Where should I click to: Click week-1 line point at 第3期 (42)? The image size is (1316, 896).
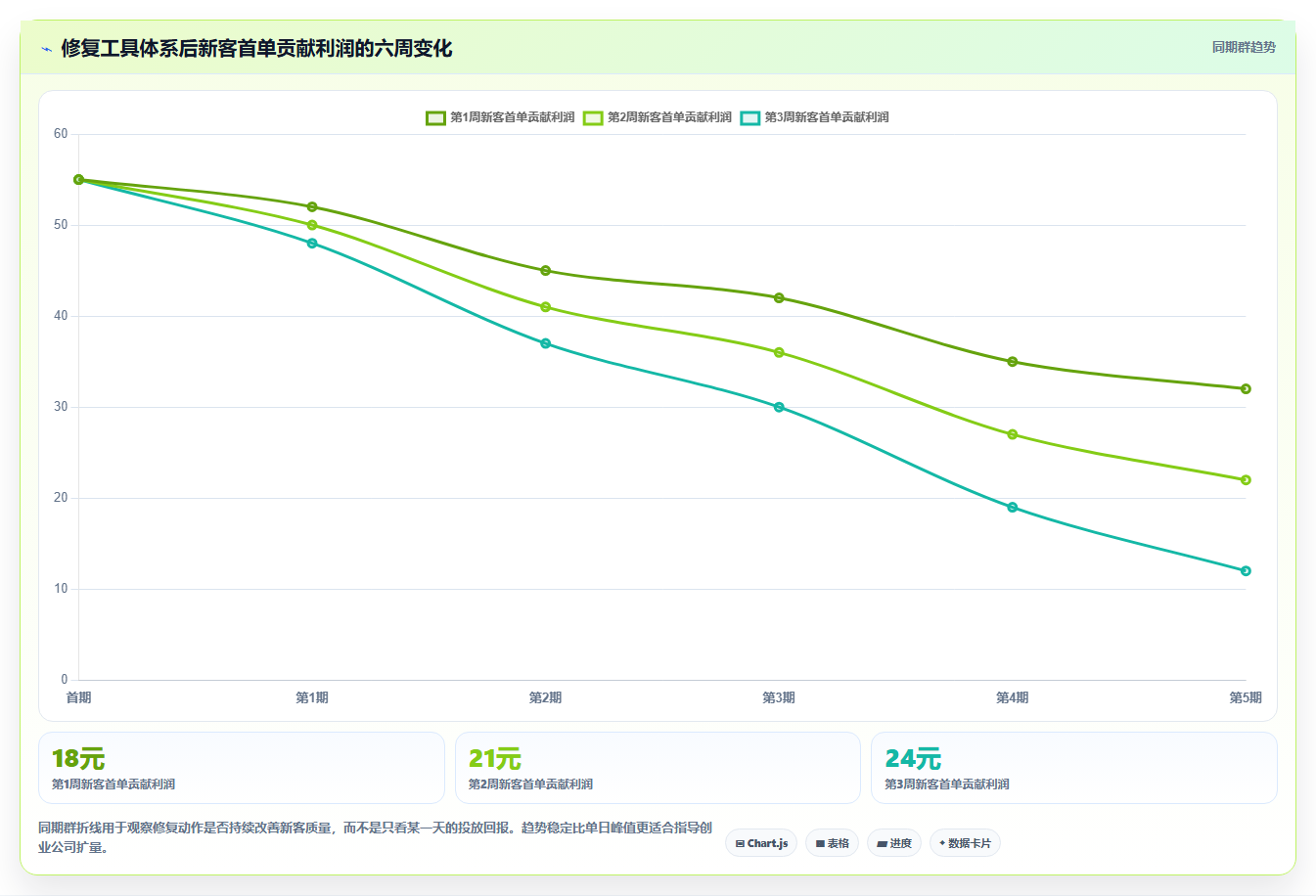click(x=779, y=298)
